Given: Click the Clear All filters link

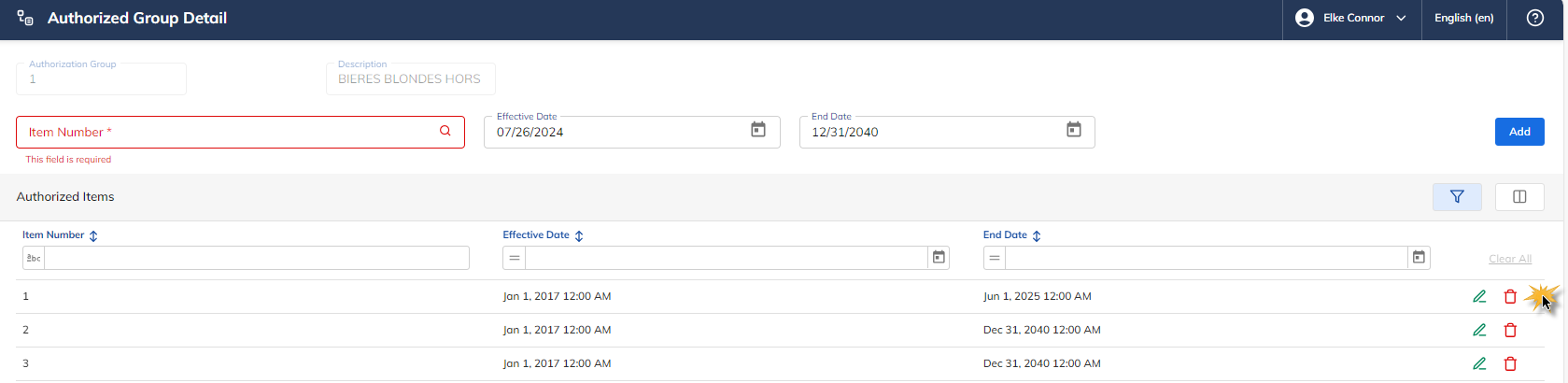Looking at the screenshot, I should pos(1510,259).
